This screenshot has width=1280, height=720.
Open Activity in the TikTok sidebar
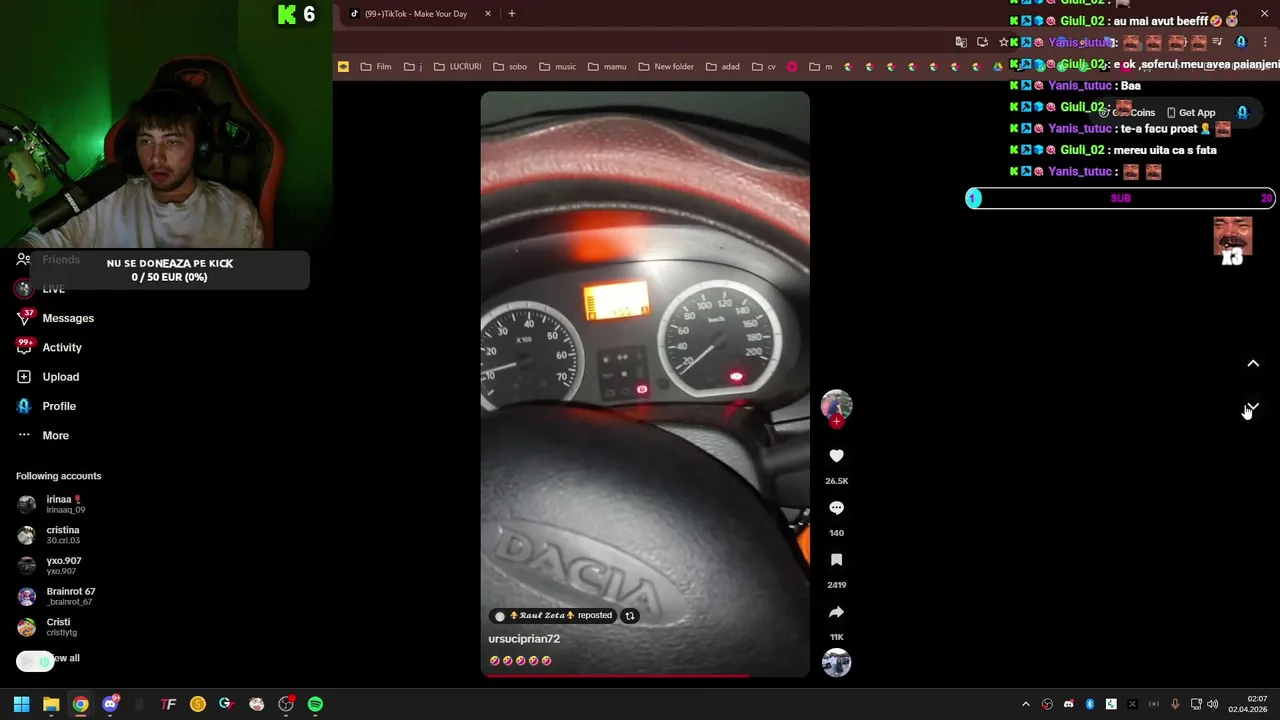(x=62, y=347)
